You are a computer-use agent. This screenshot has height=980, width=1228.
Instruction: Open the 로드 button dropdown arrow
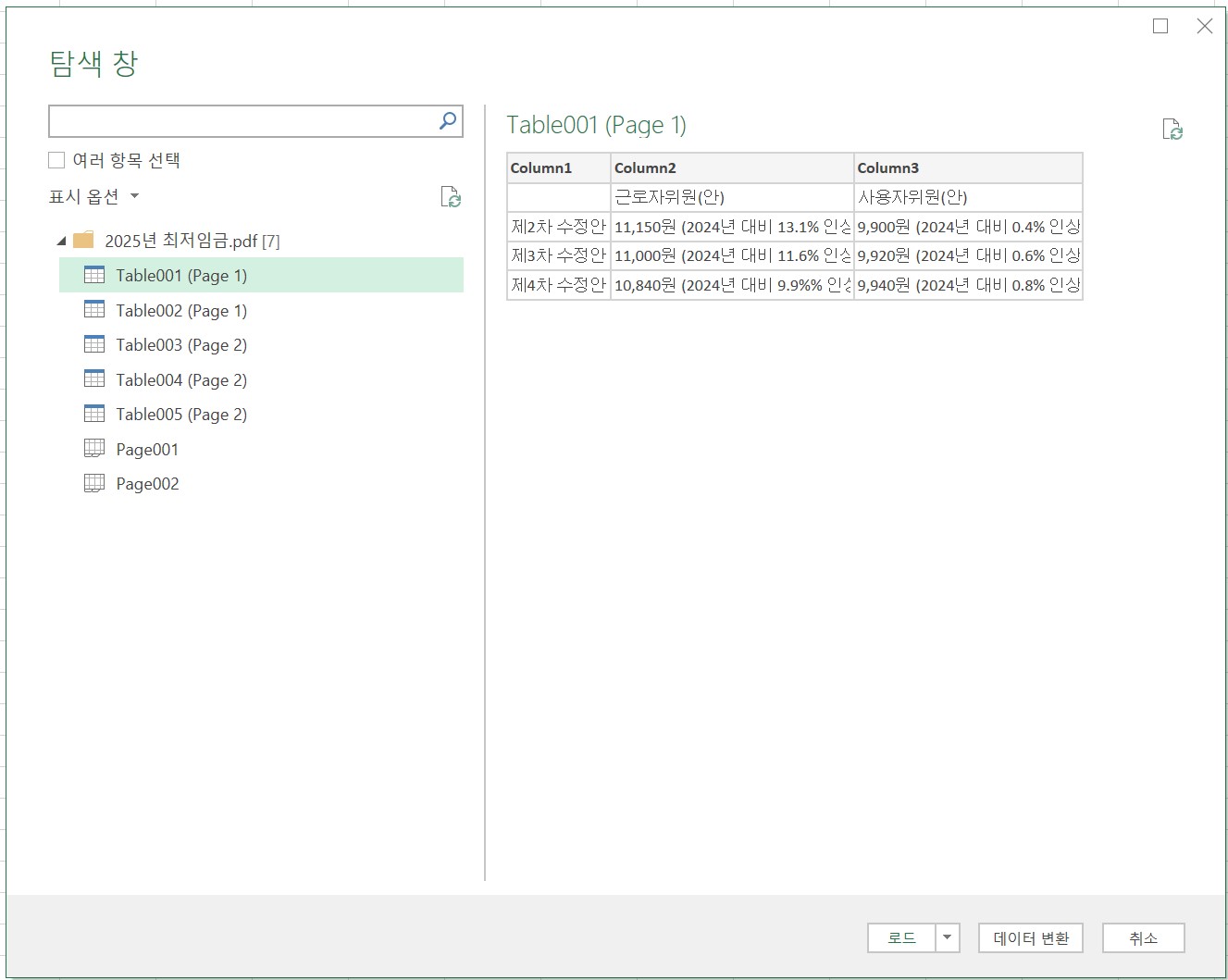(x=948, y=938)
